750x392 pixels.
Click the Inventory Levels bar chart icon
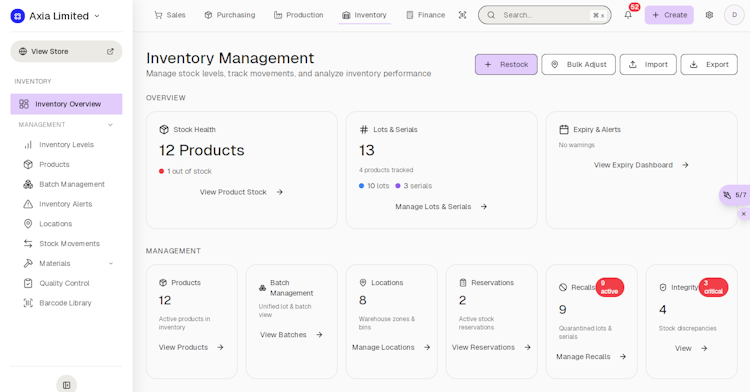pyautogui.click(x=28, y=144)
